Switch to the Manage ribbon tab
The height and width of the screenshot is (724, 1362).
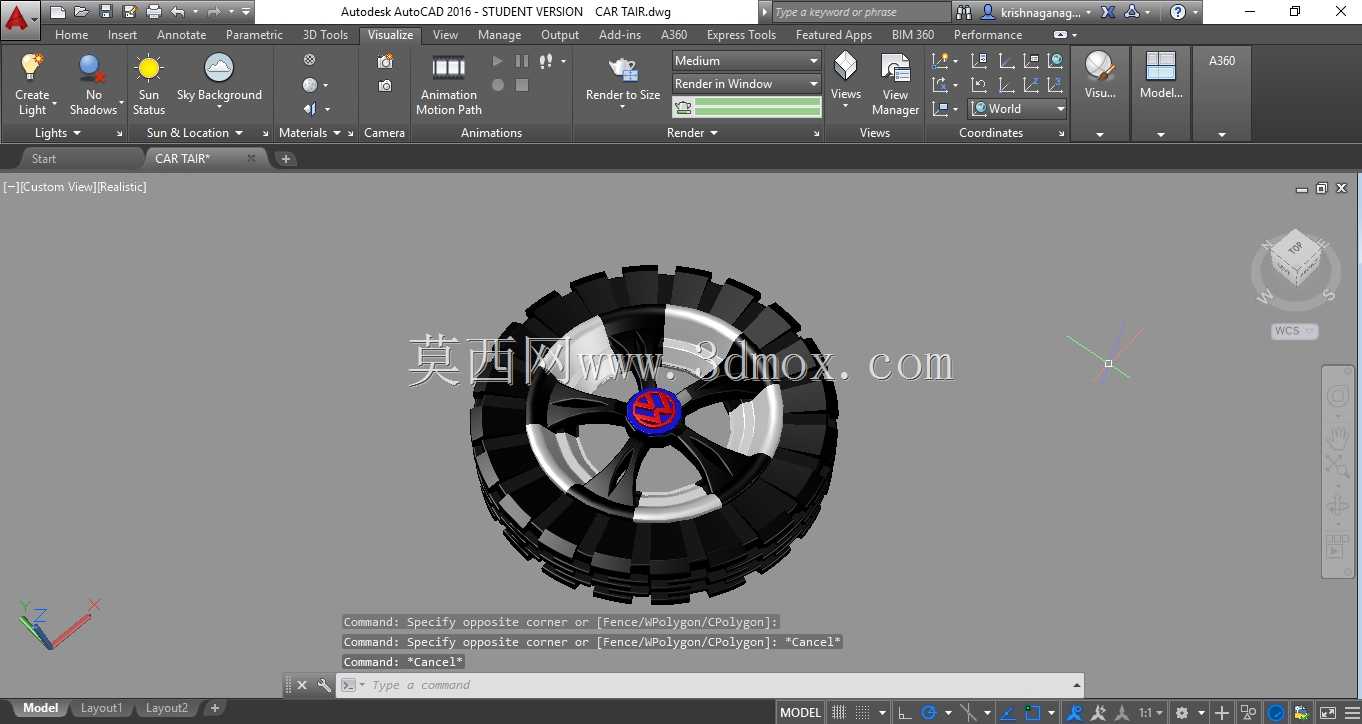[500, 35]
